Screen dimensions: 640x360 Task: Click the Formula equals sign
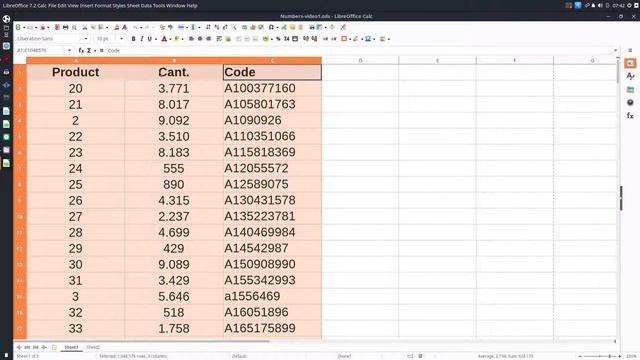tap(101, 50)
